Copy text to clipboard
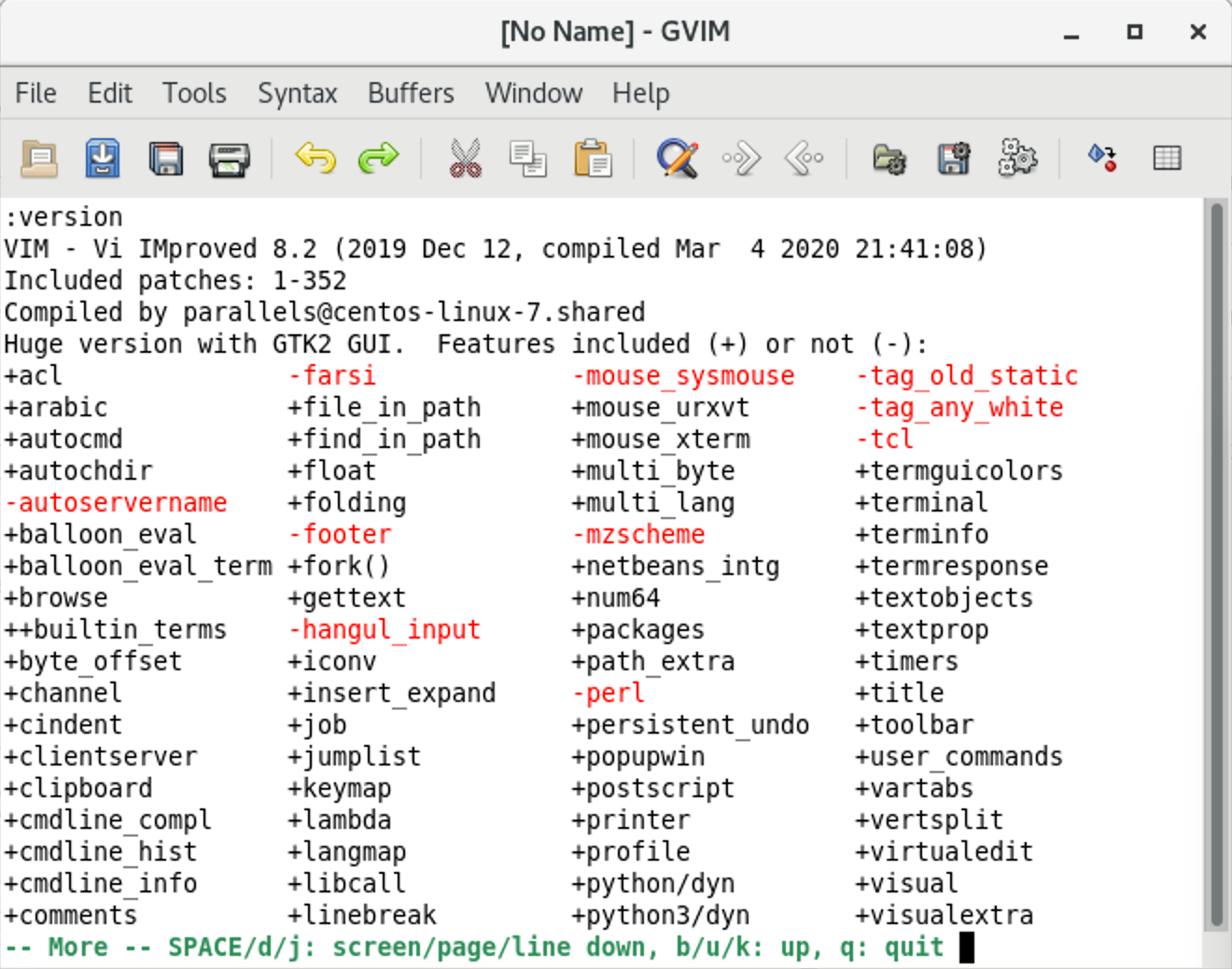The width and height of the screenshot is (1232, 969). (x=528, y=159)
